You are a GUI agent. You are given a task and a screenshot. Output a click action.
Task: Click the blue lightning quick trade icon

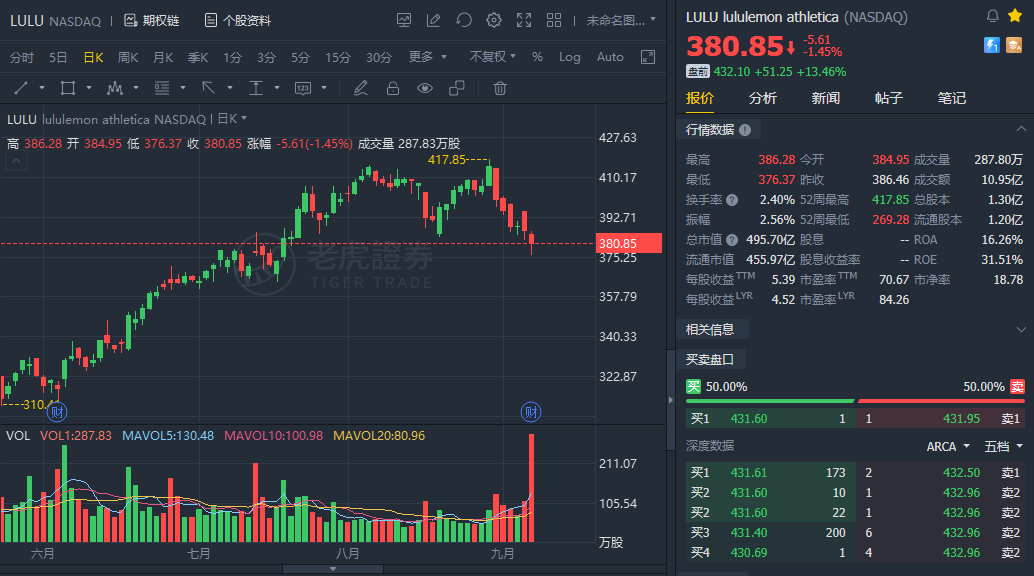pyautogui.click(x=991, y=45)
